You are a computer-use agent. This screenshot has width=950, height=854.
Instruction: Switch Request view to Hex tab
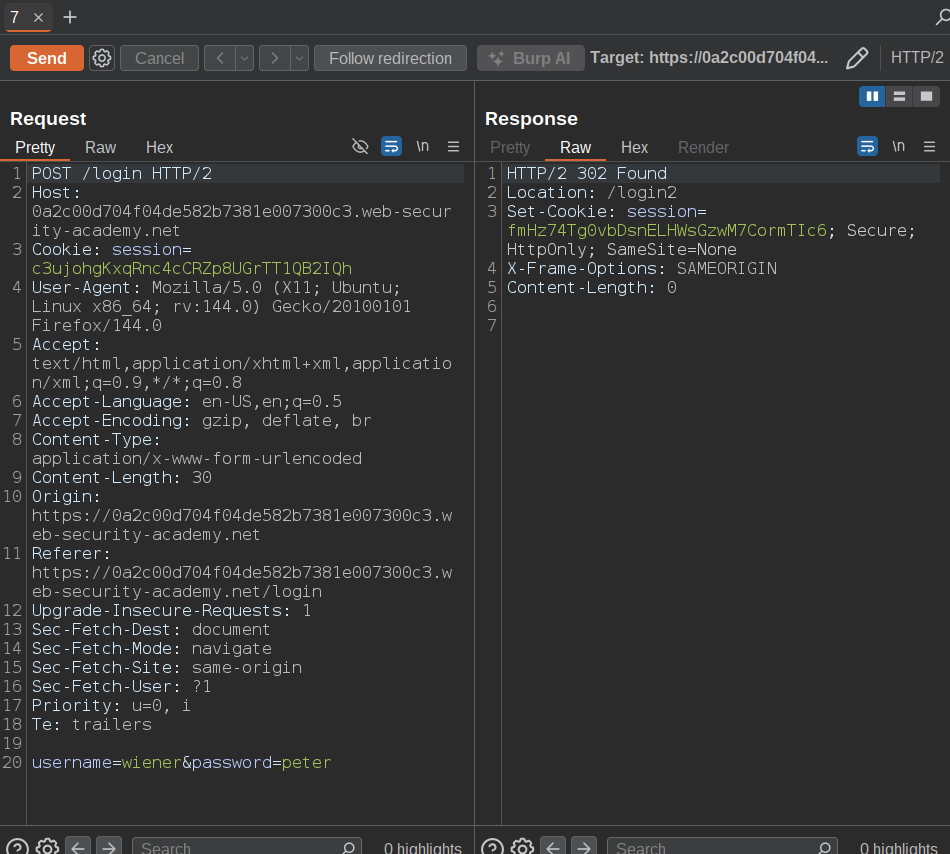click(159, 147)
